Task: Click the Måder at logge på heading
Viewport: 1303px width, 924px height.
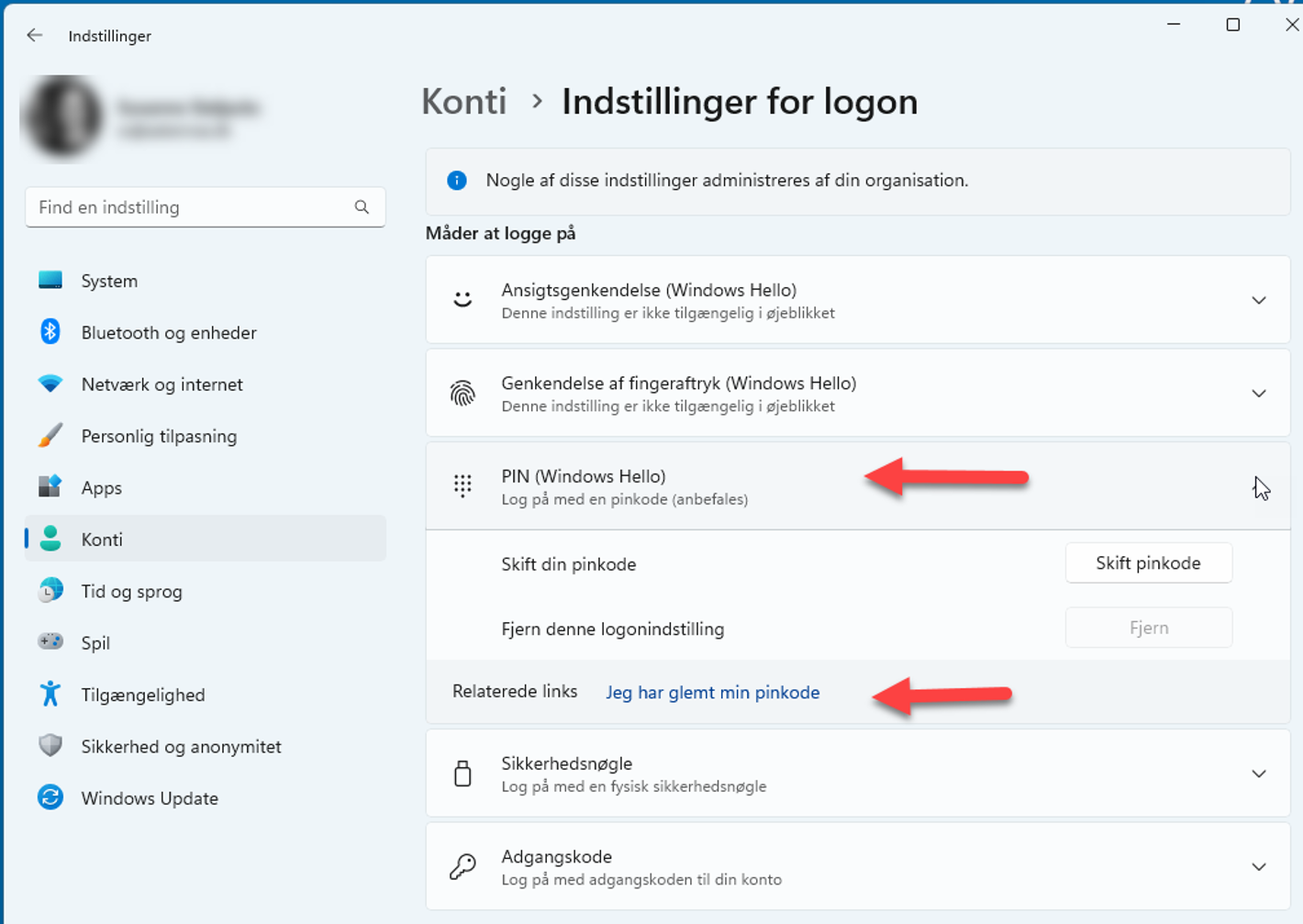Action: click(x=500, y=233)
